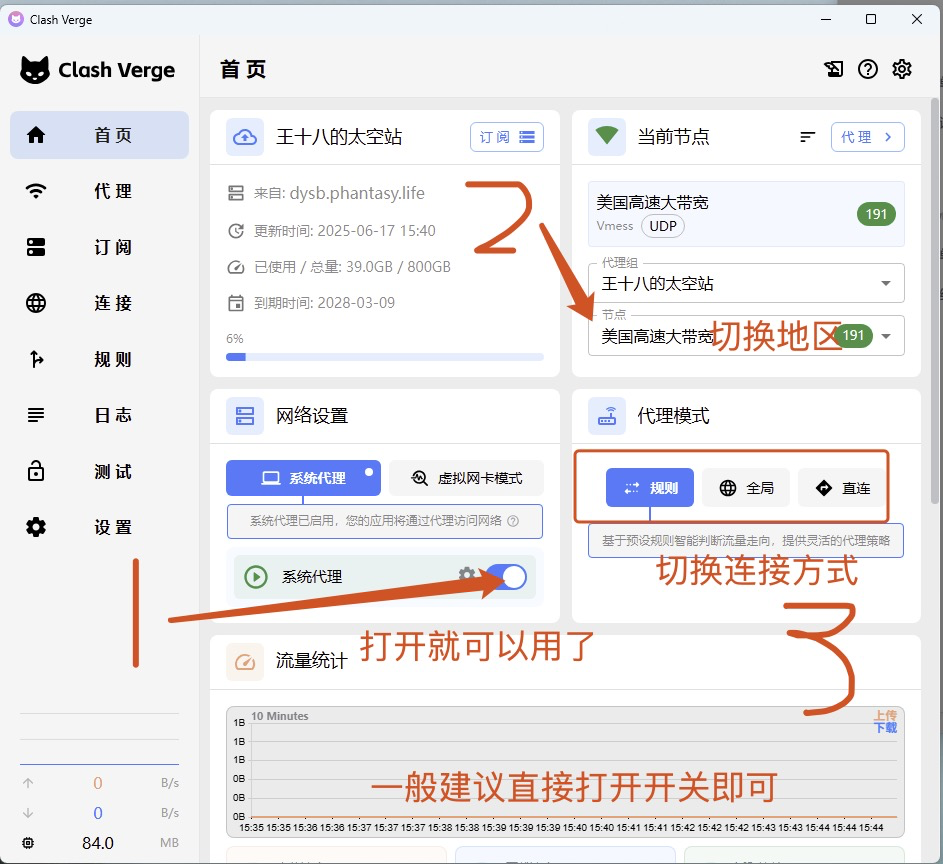Select 全局 global proxy mode
The width and height of the screenshot is (943, 864).
746,488
